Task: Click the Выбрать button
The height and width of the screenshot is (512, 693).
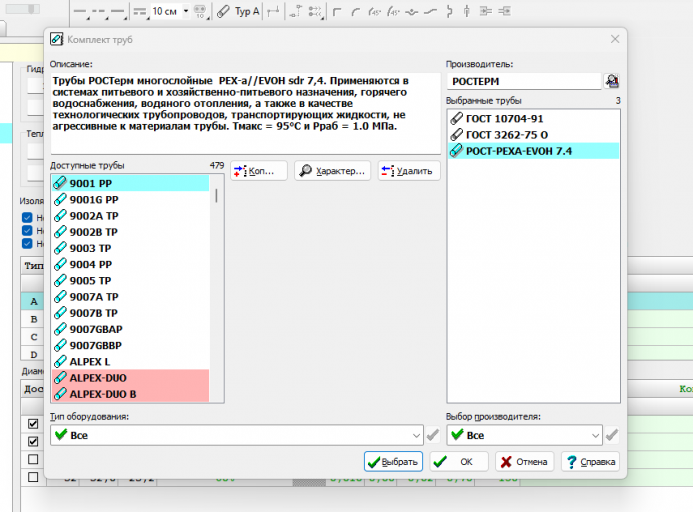Action: [393, 462]
